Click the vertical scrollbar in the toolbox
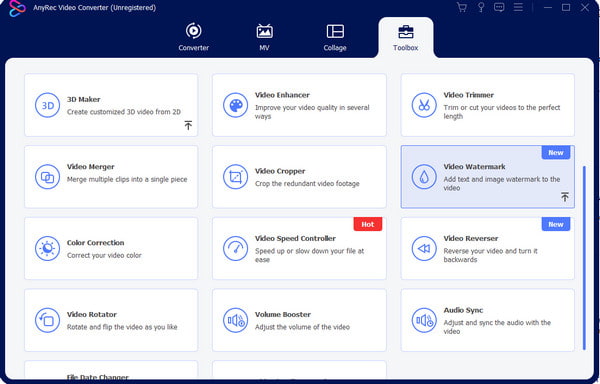 tap(584, 258)
